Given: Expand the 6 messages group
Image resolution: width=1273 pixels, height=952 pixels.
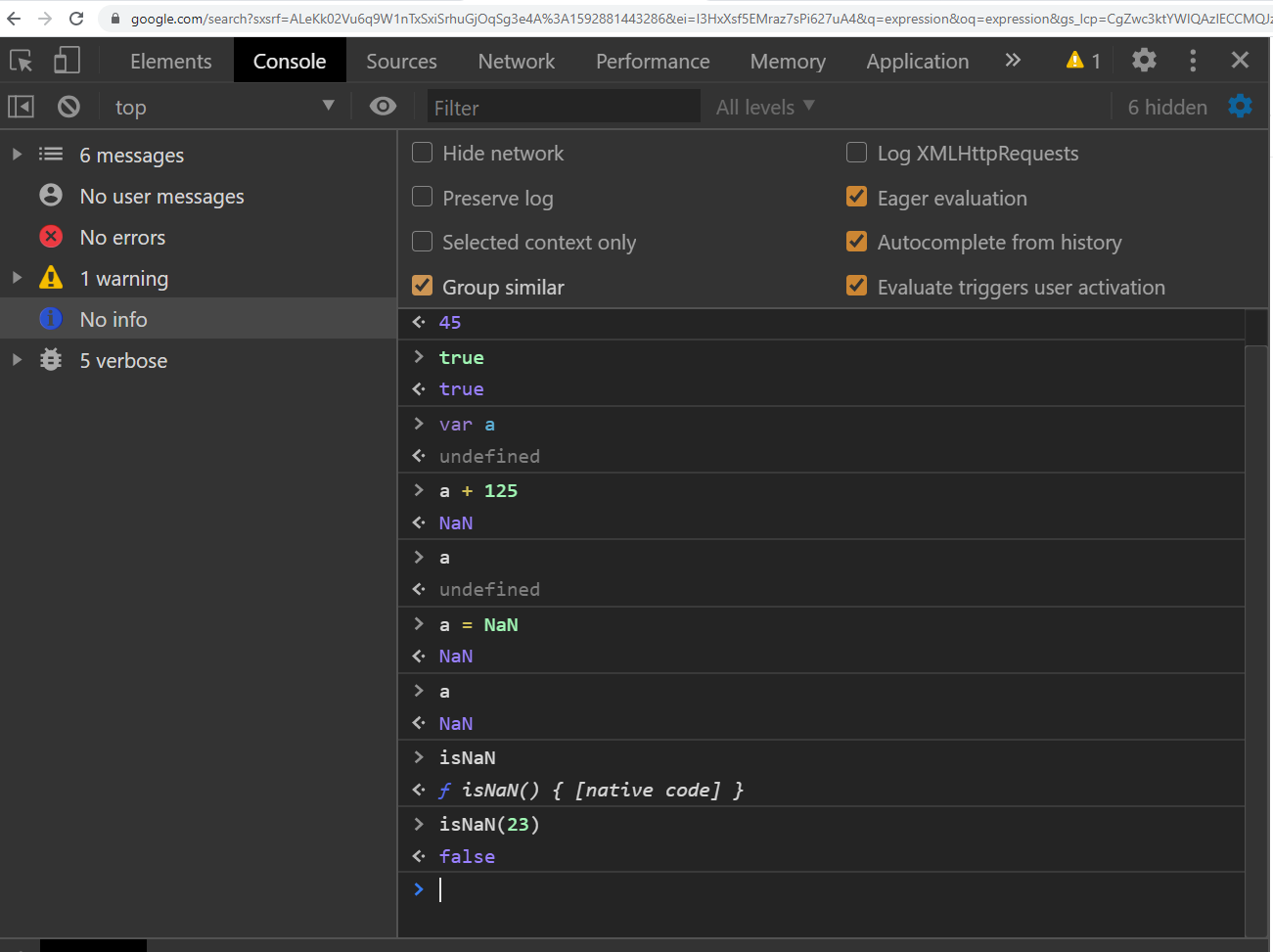Looking at the screenshot, I should (x=17, y=155).
